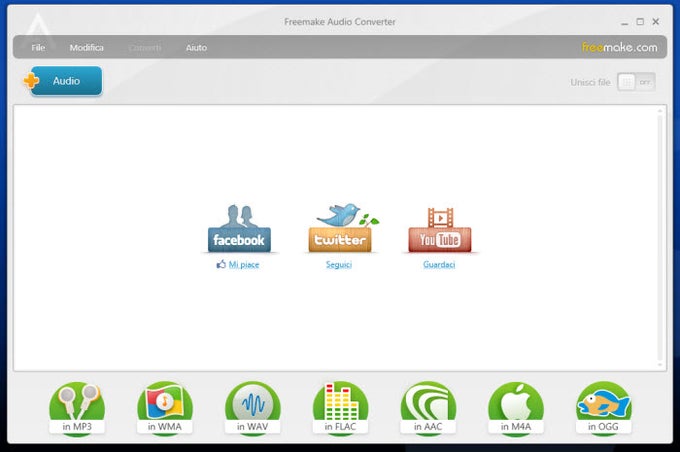The width and height of the screenshot is (680, 452).
Task: Convert using the in OGG fish icon
Action: tap(604, 408)
